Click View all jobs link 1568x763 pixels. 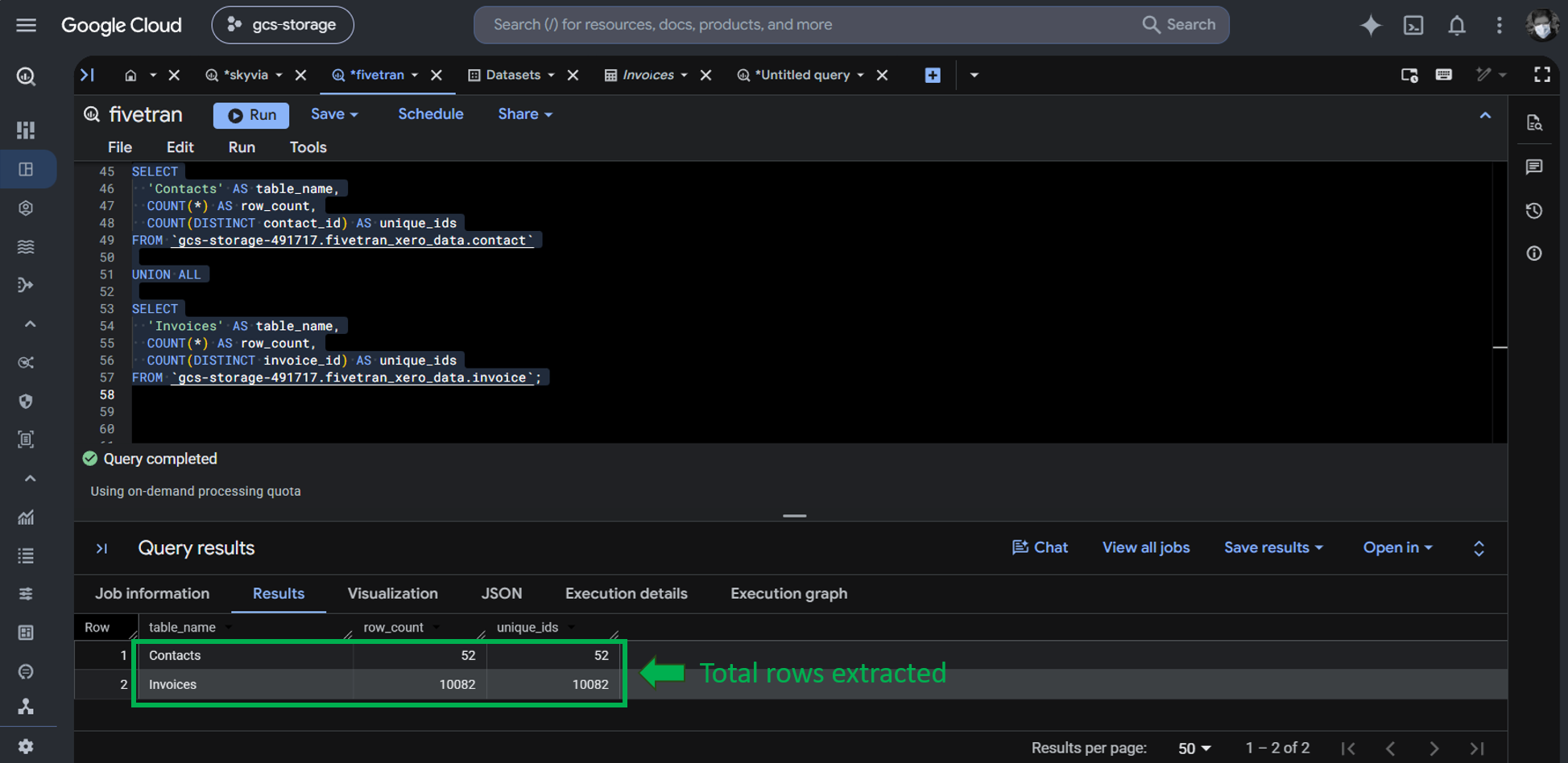pos(1145,547)
